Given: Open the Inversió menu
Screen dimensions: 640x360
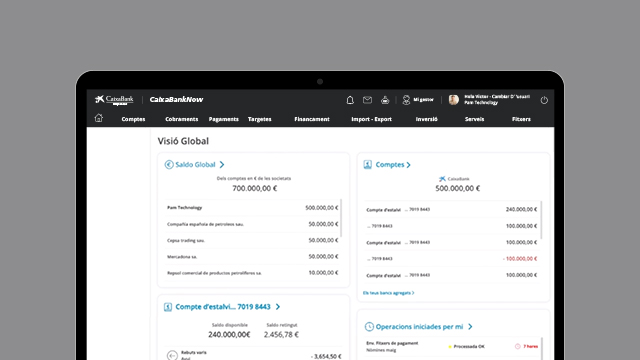Looking at the screenshot, I should [x=427, y=119].
